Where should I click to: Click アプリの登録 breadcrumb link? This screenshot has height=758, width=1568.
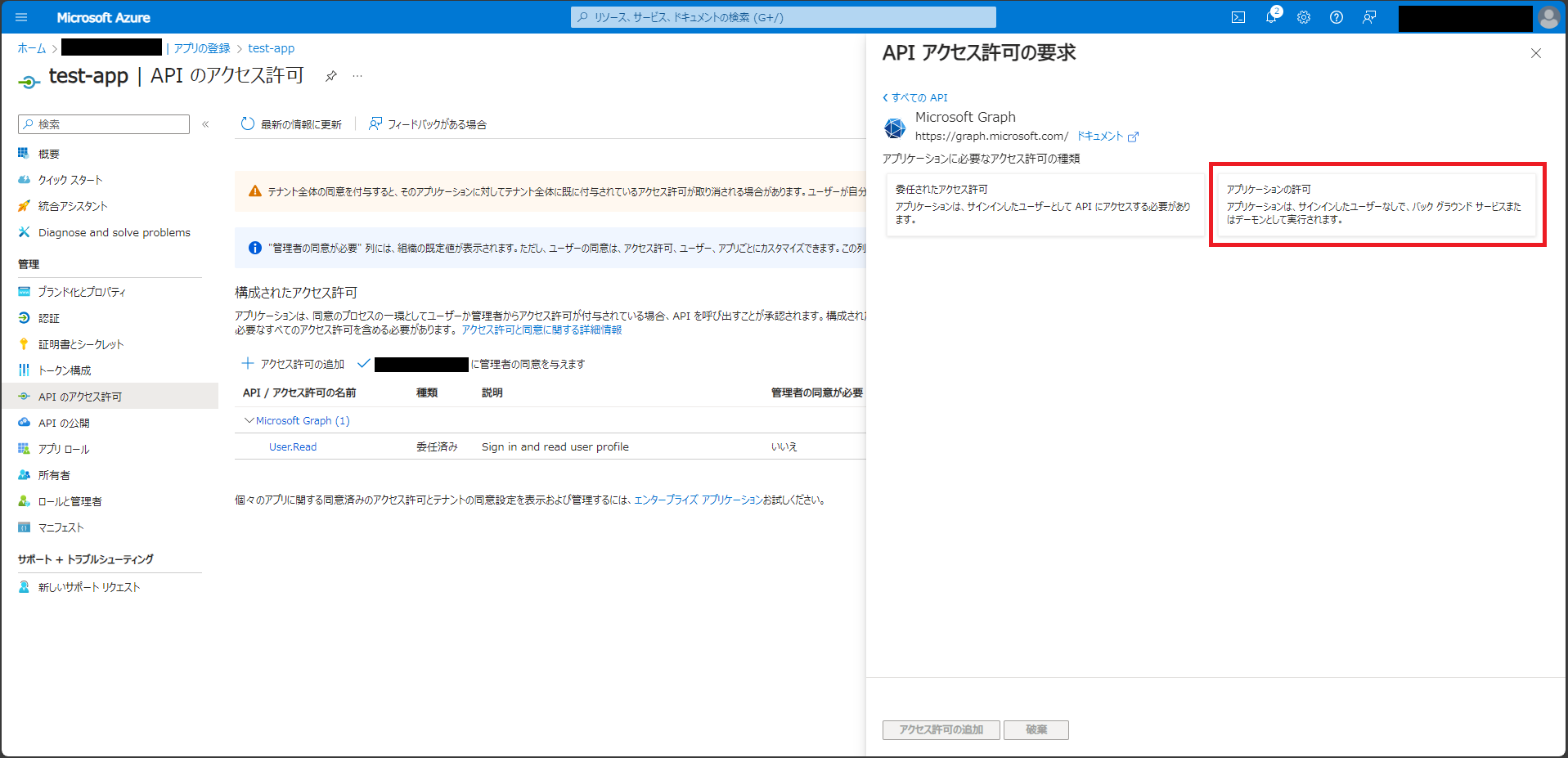pyautogui.click(x=202, y=48)
